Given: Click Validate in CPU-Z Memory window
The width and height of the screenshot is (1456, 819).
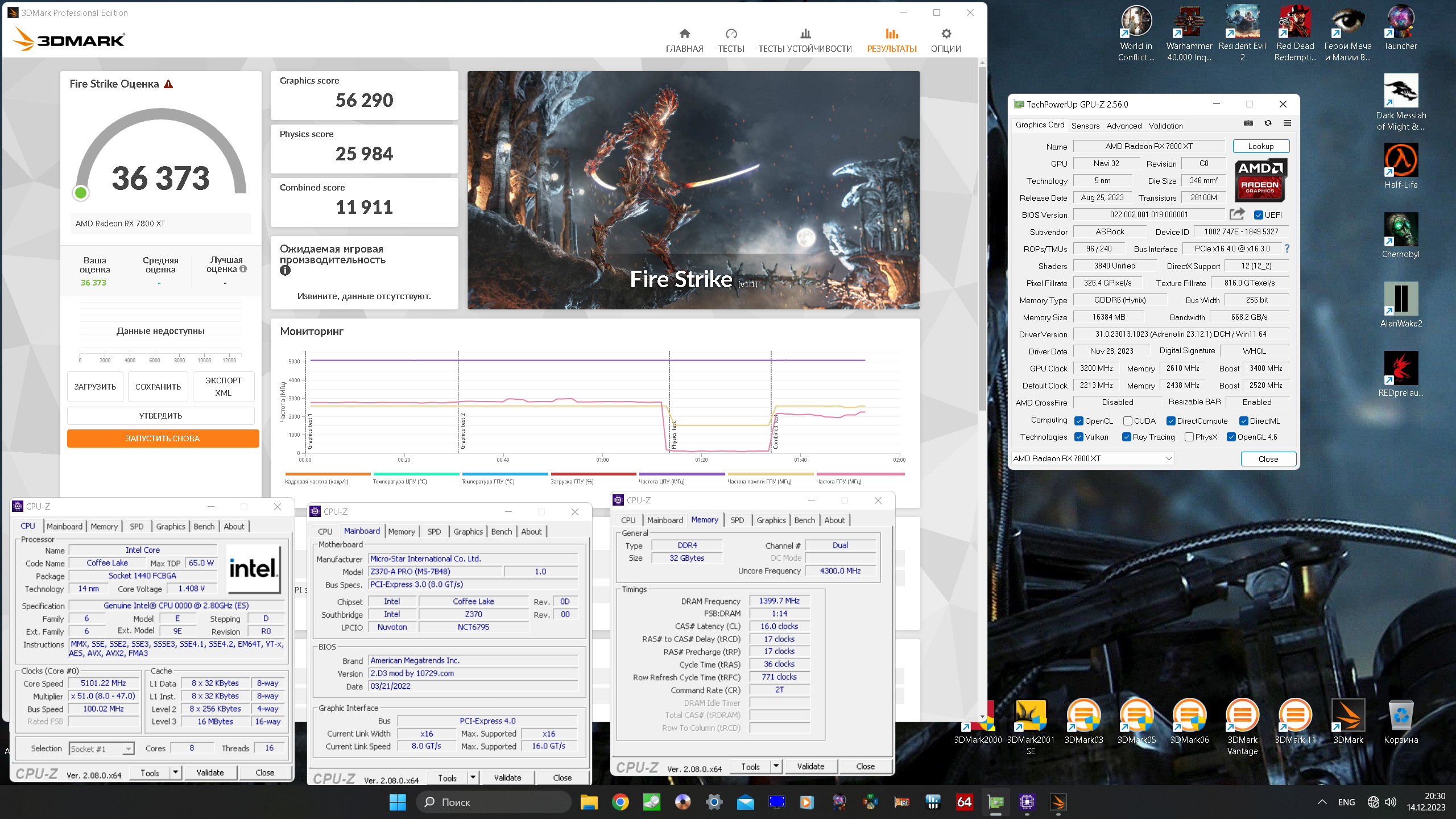Looking at the screenshot, I should 810,766.
